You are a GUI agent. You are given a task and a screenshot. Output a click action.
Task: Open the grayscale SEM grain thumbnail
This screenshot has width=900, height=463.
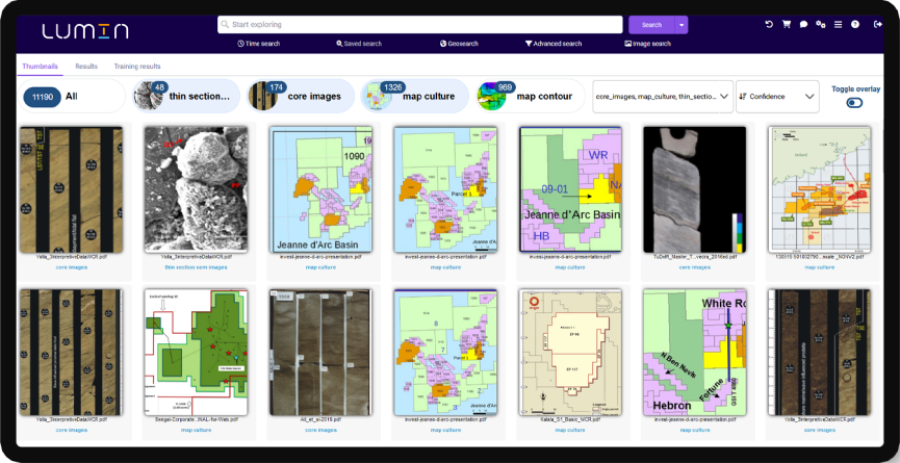196,189
